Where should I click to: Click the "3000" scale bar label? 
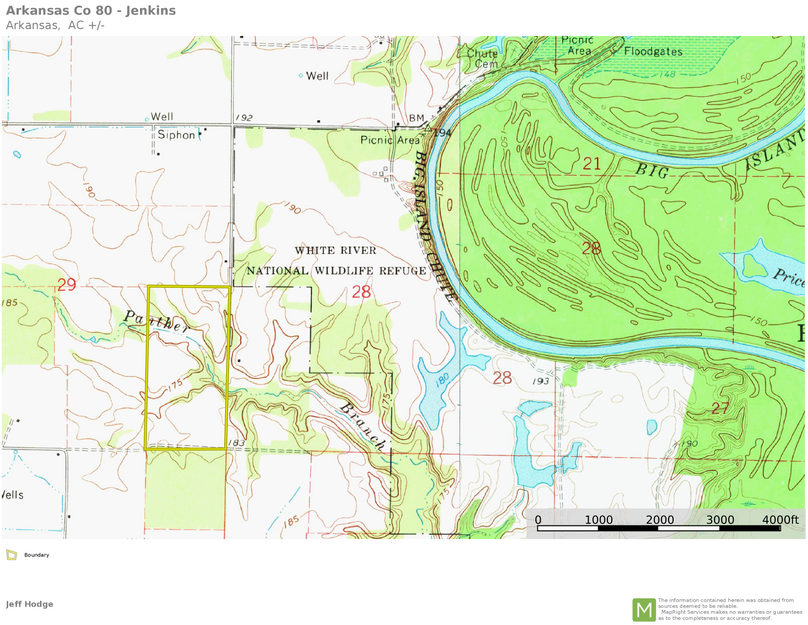coord(720,519)
